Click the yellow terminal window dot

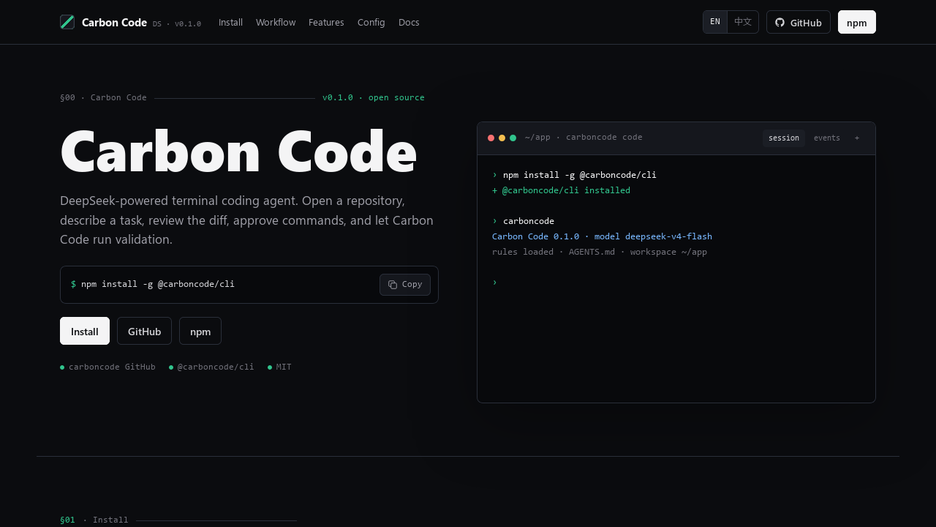click(x=502, y=138)
